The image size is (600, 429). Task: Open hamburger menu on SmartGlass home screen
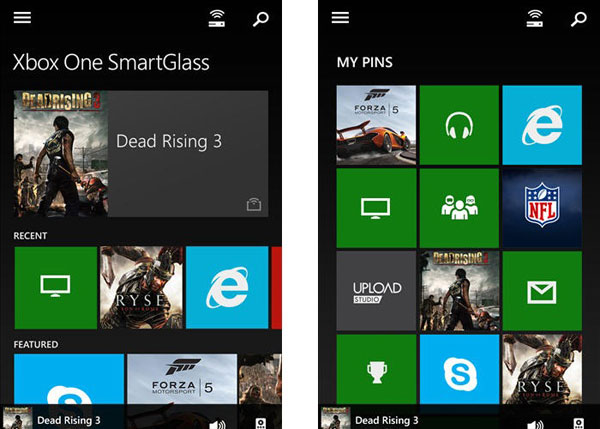pyautogui.click(x=22, y=17)
